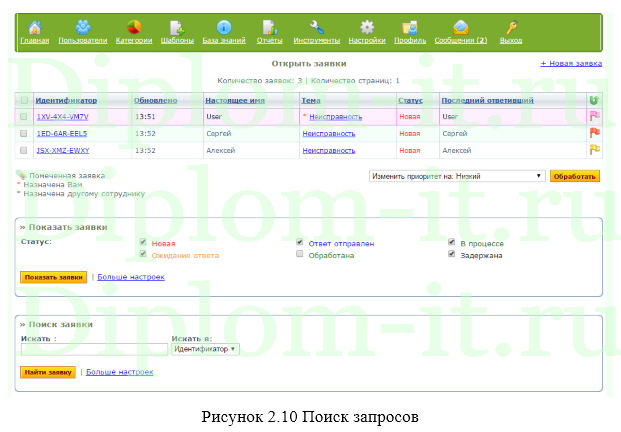
Task: Open the Профиль menu link
Action: point(410,40)
